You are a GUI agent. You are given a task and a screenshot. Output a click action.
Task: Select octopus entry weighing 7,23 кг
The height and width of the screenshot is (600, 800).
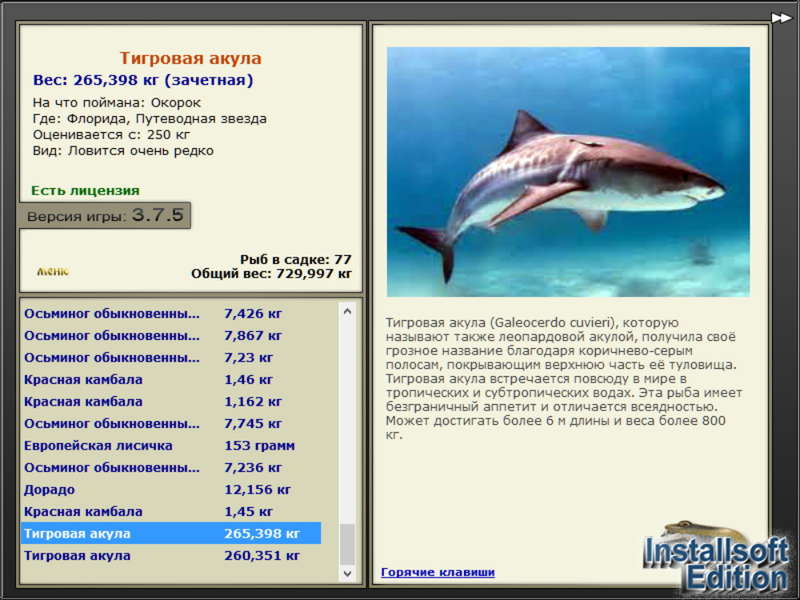point(171,358)
